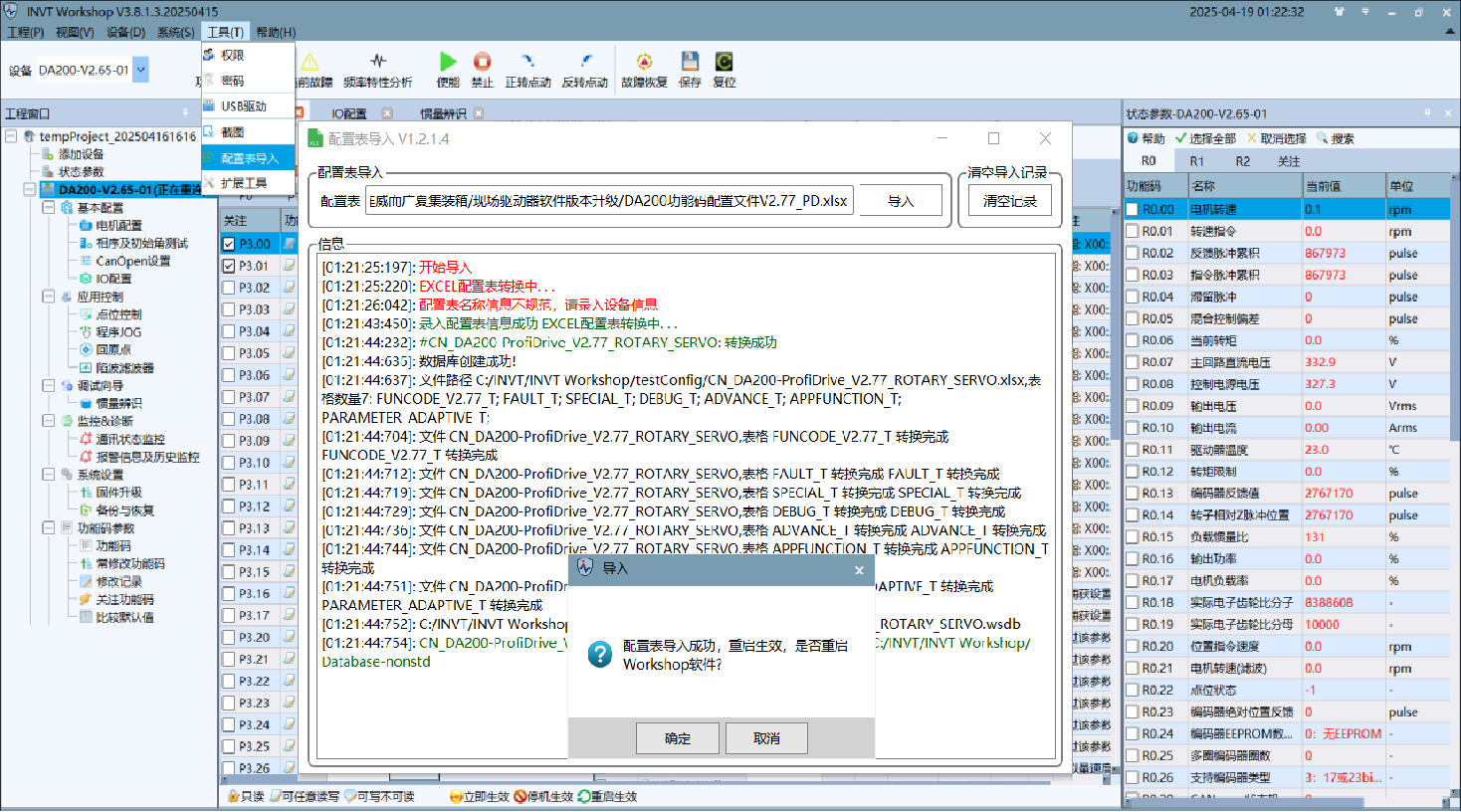The image size is (1461, 812).
Task: Click the 正转点动 forward jog icon
Action: (527, 63)
